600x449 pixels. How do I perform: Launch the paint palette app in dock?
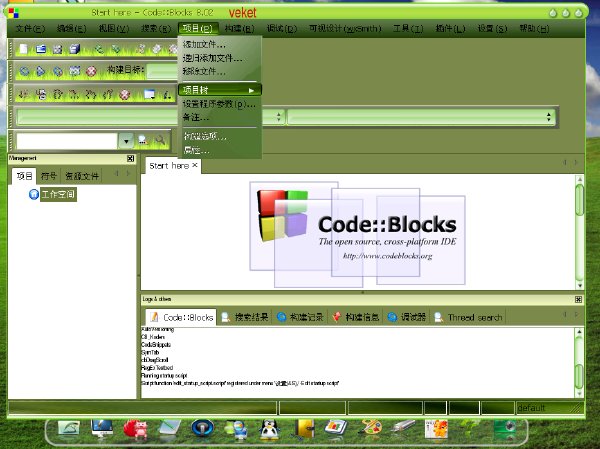coord(370,428)
